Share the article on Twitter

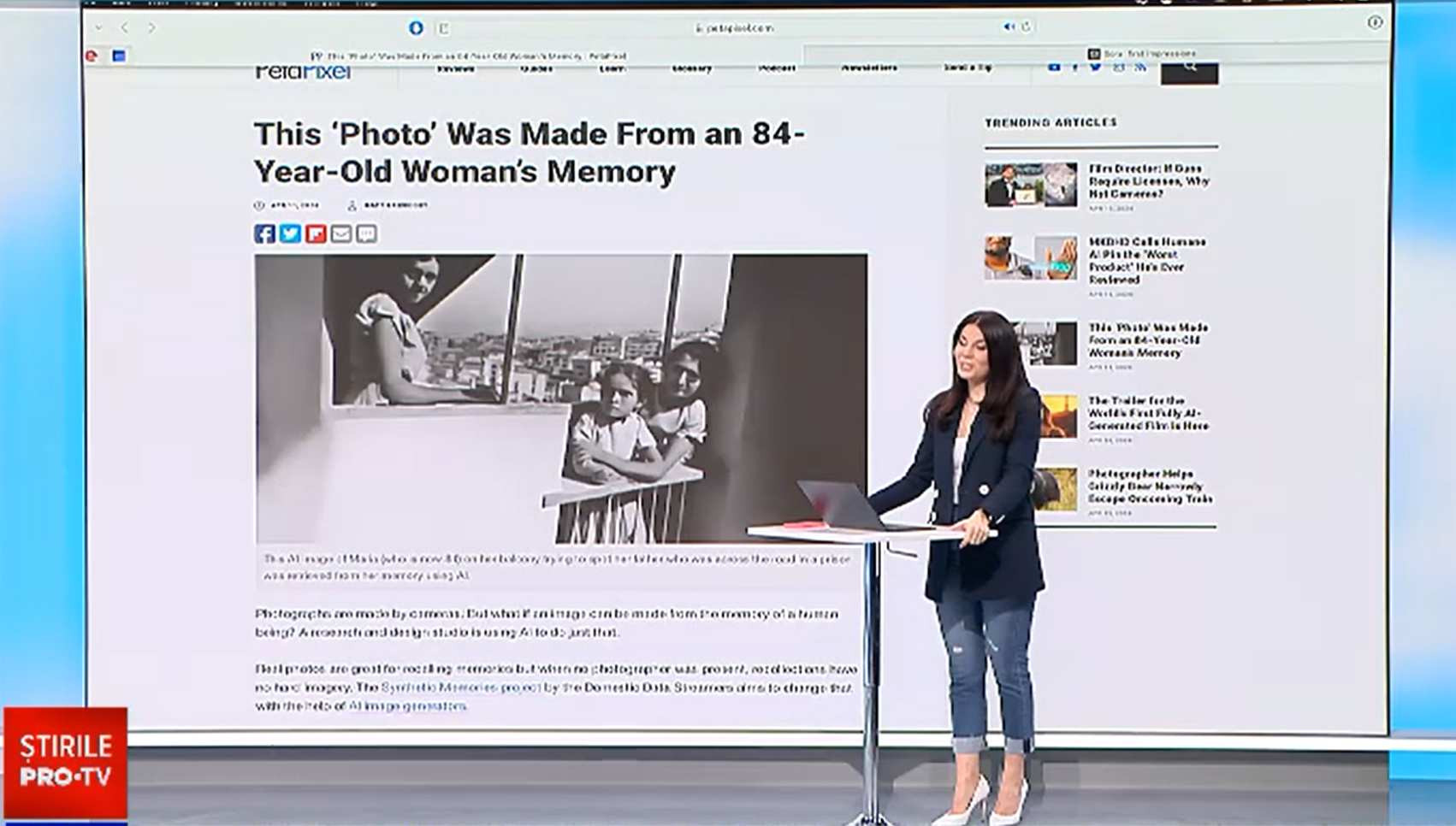point(290,233)
